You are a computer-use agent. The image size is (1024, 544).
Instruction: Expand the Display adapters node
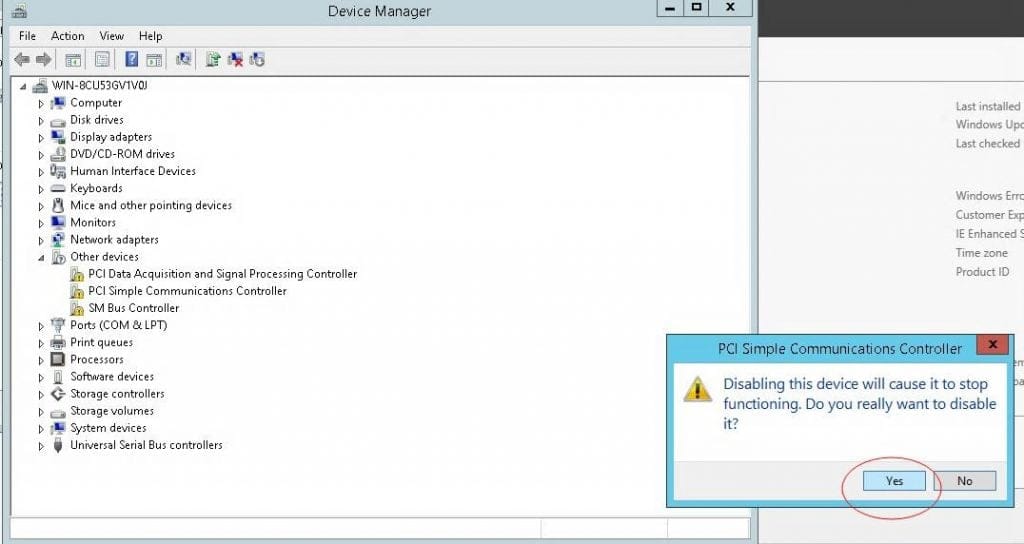click(x=41, y=138)
